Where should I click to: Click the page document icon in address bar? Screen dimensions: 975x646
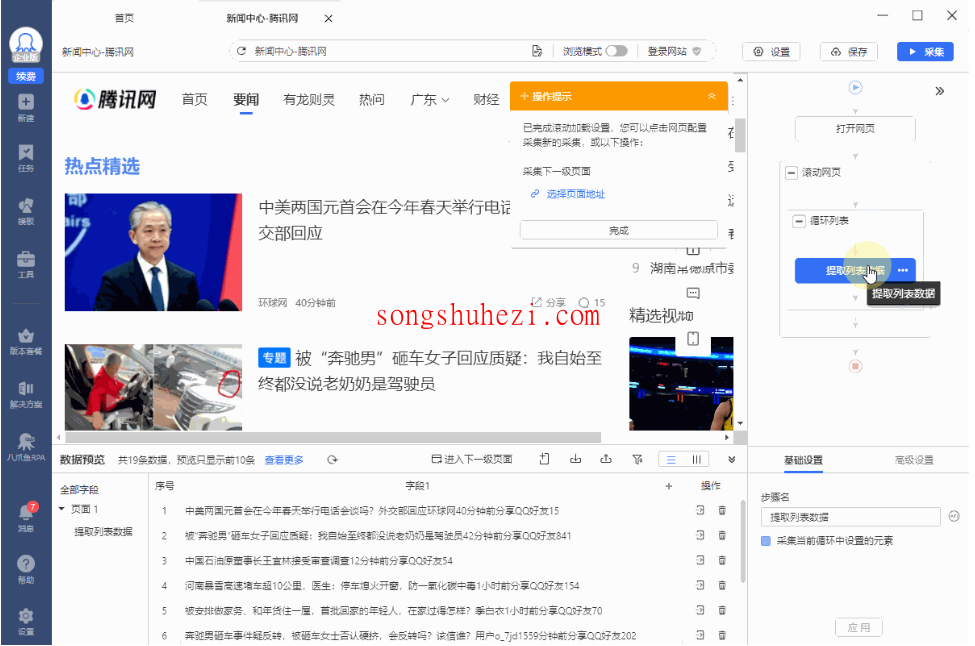(x=537, y=51)
